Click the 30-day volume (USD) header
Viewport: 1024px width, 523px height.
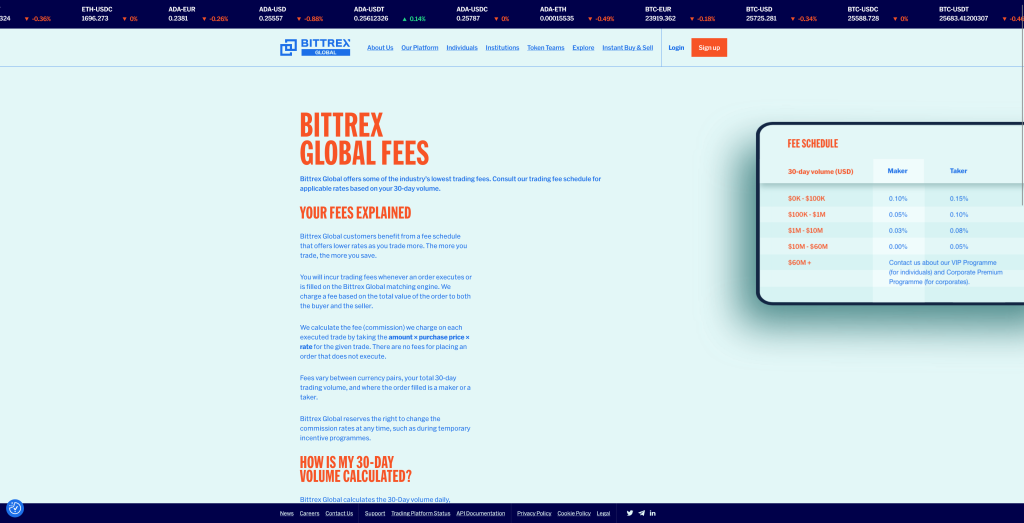pos(820,172)
